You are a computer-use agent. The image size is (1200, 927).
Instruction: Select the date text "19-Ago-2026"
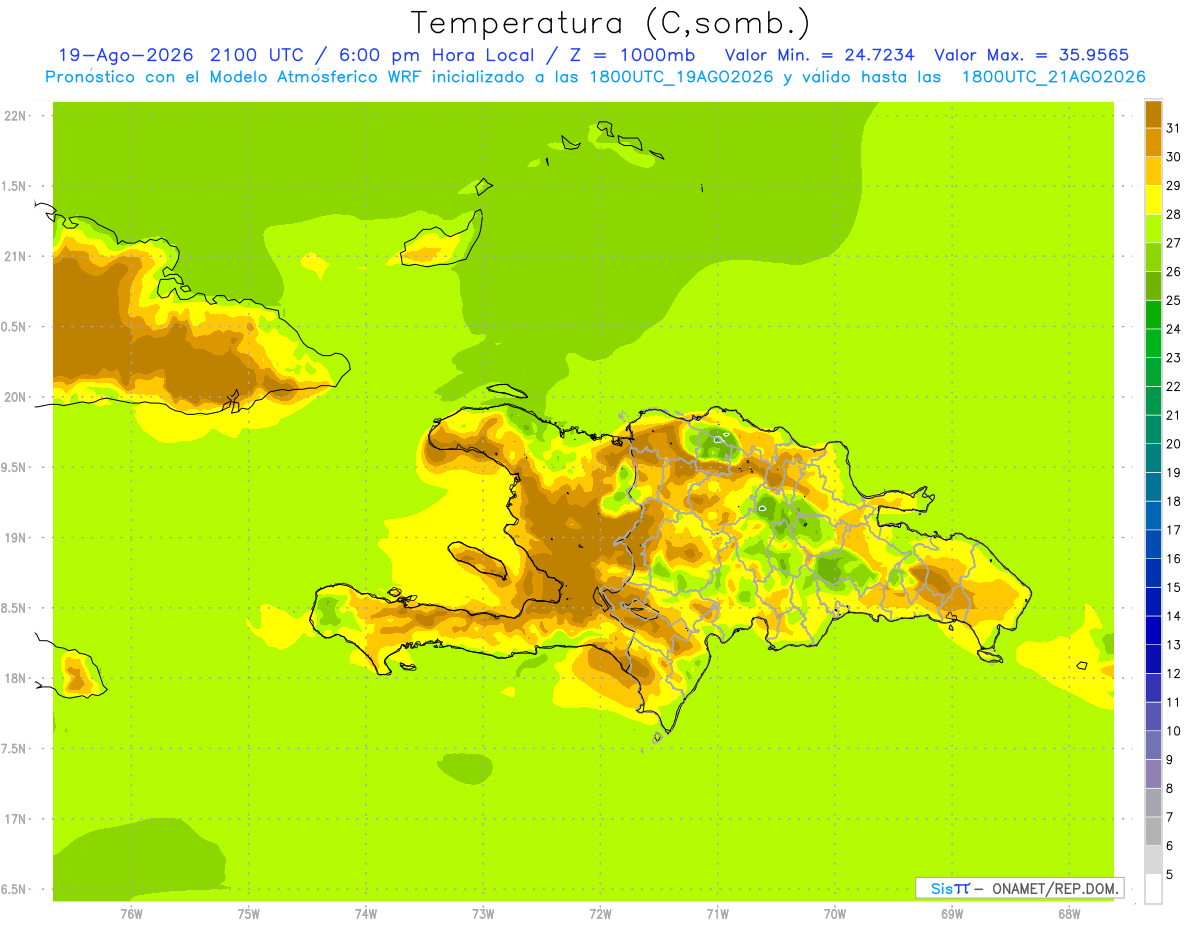pyautogui.click(x=124, y=55)
